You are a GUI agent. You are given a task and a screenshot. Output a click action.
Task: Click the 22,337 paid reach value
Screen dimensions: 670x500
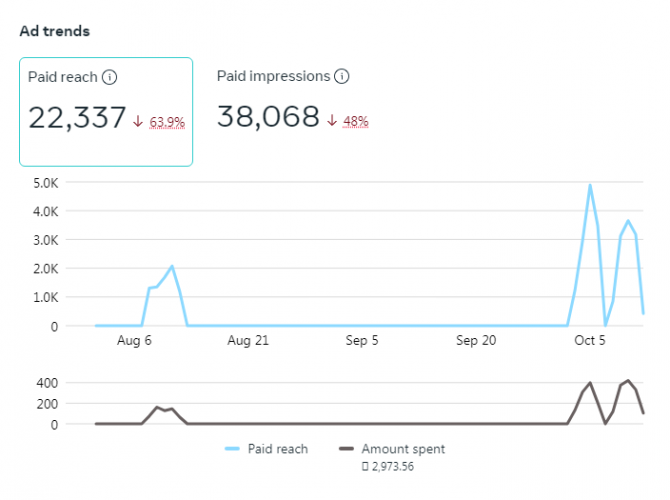tap(77, 118)
